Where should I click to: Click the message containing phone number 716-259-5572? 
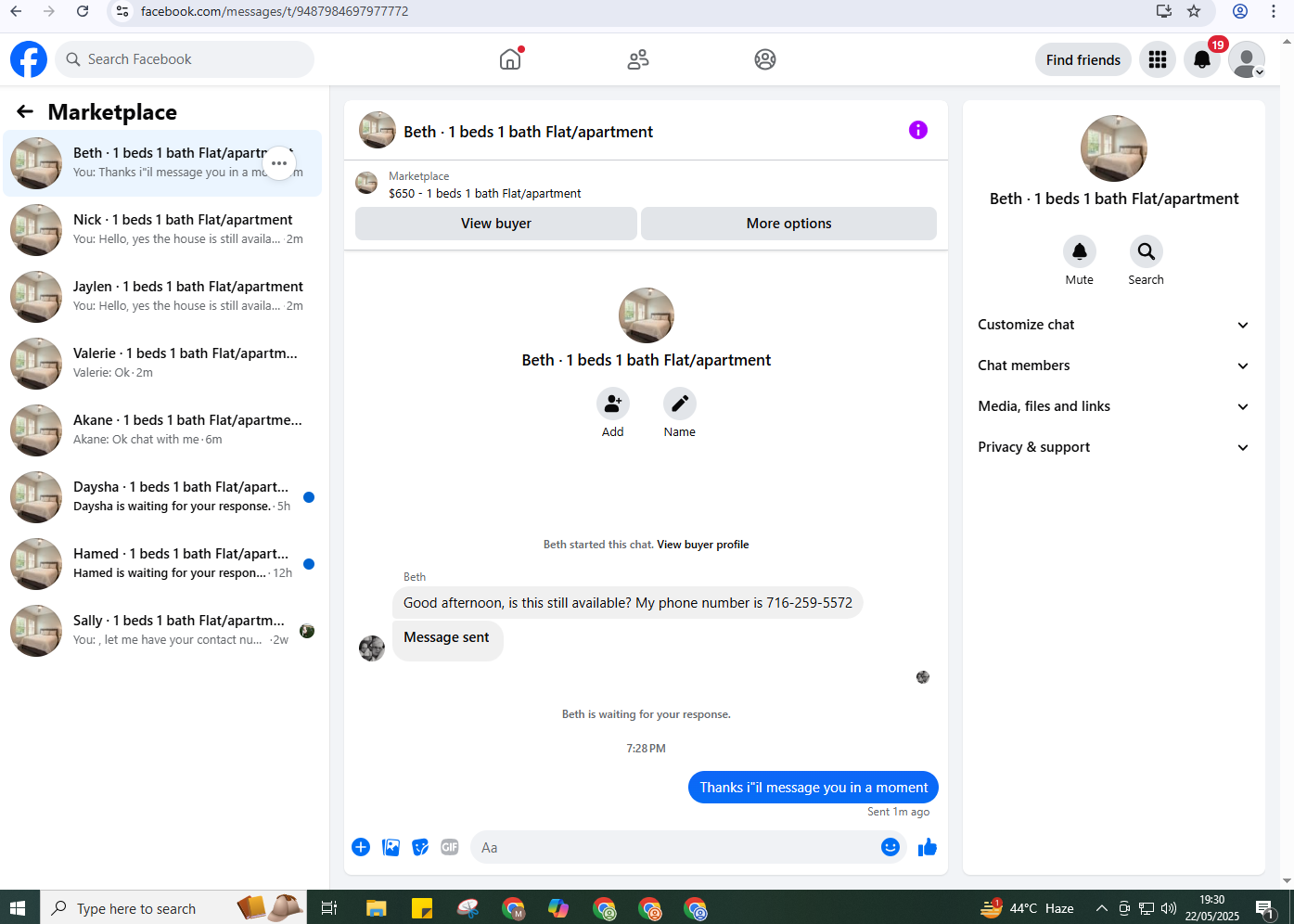628,603
